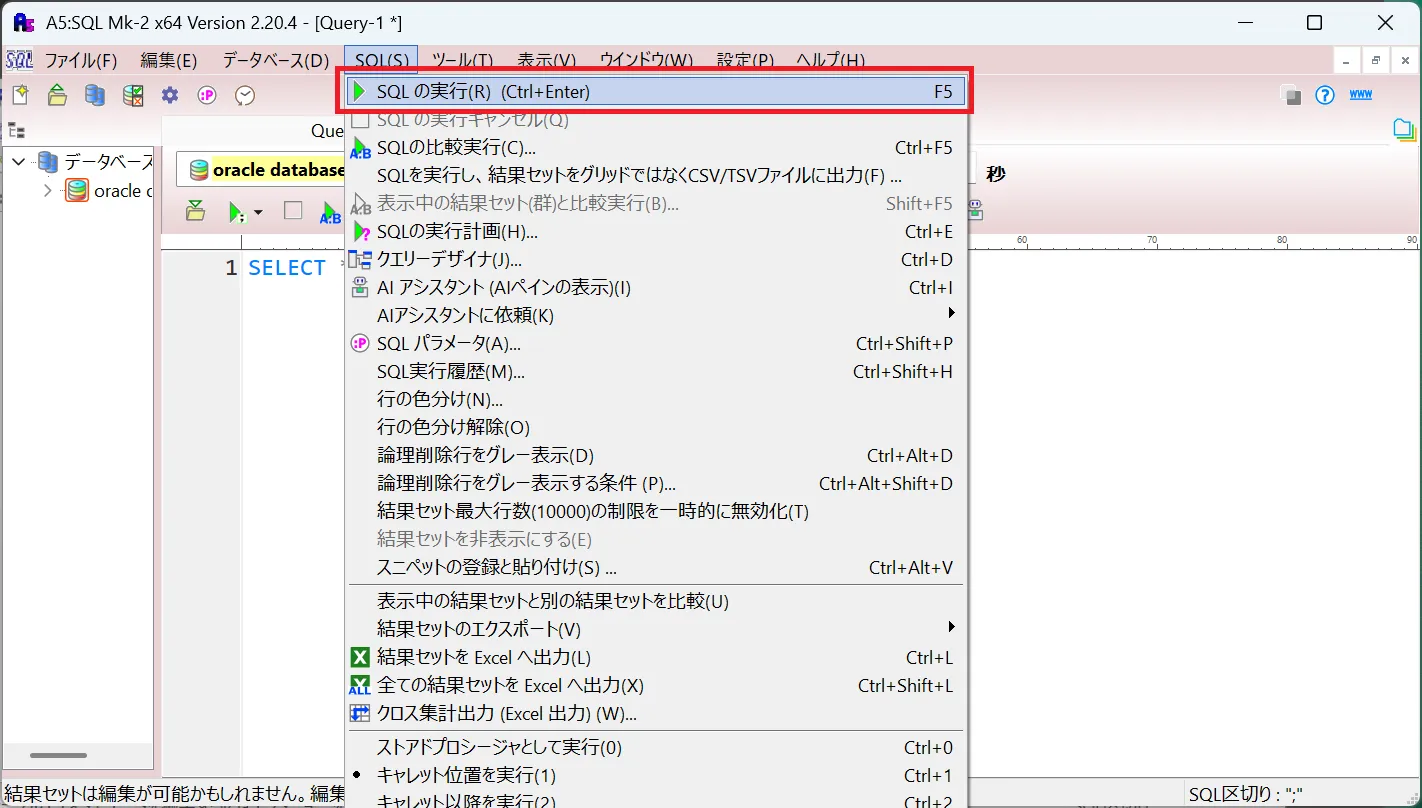Select the oracle connection node in database tree
Image resolution: width=1422 pixels, height=808 pixels.
108,191
